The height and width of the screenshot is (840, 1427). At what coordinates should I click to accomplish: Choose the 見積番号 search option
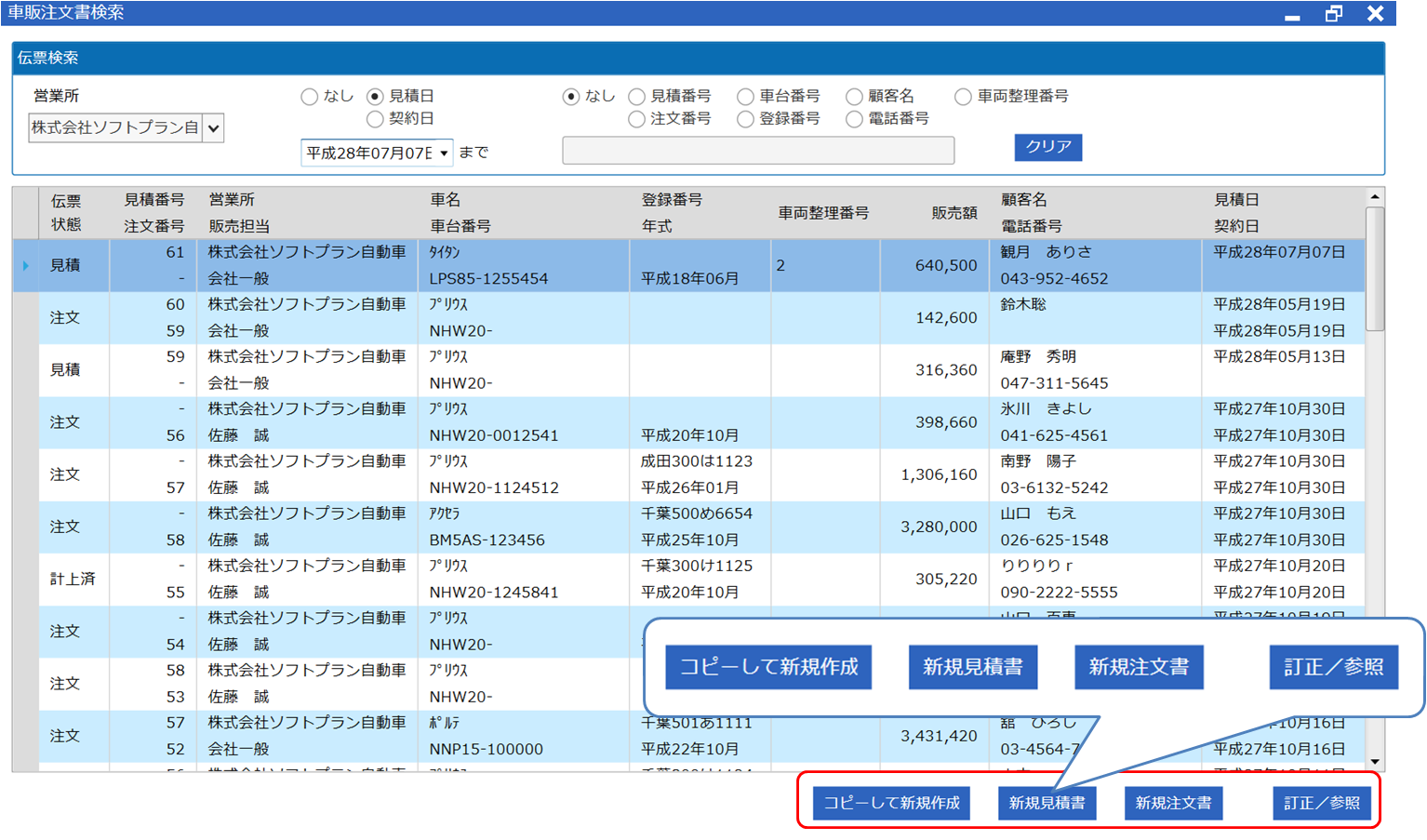(637, 97)
